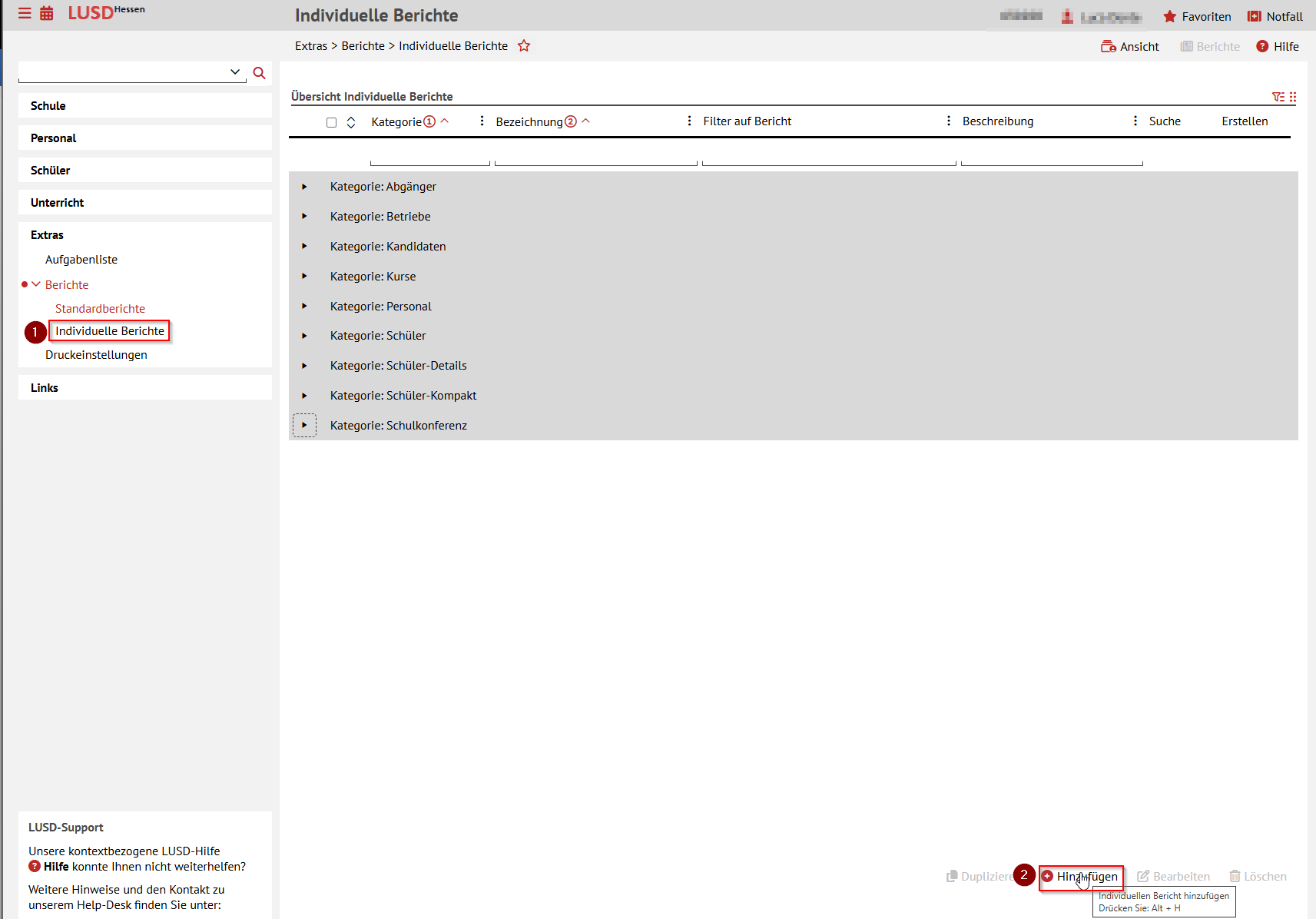Toggle the favorite star next to breadcrumb
The image size is (1316, 919).
coord(524,45)
